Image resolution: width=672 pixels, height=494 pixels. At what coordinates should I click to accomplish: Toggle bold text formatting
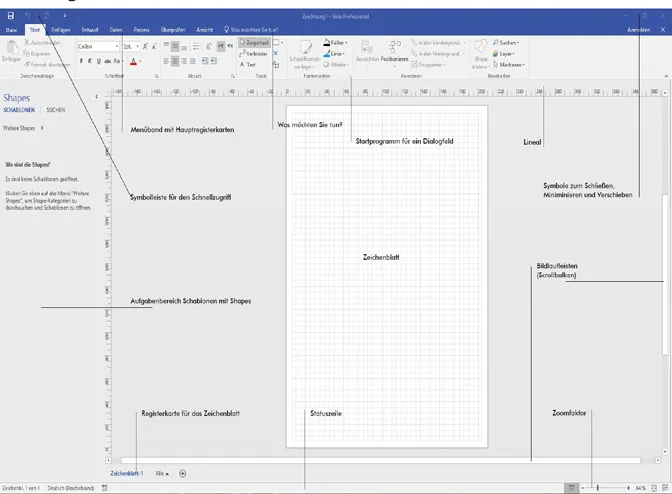[81, 62]
